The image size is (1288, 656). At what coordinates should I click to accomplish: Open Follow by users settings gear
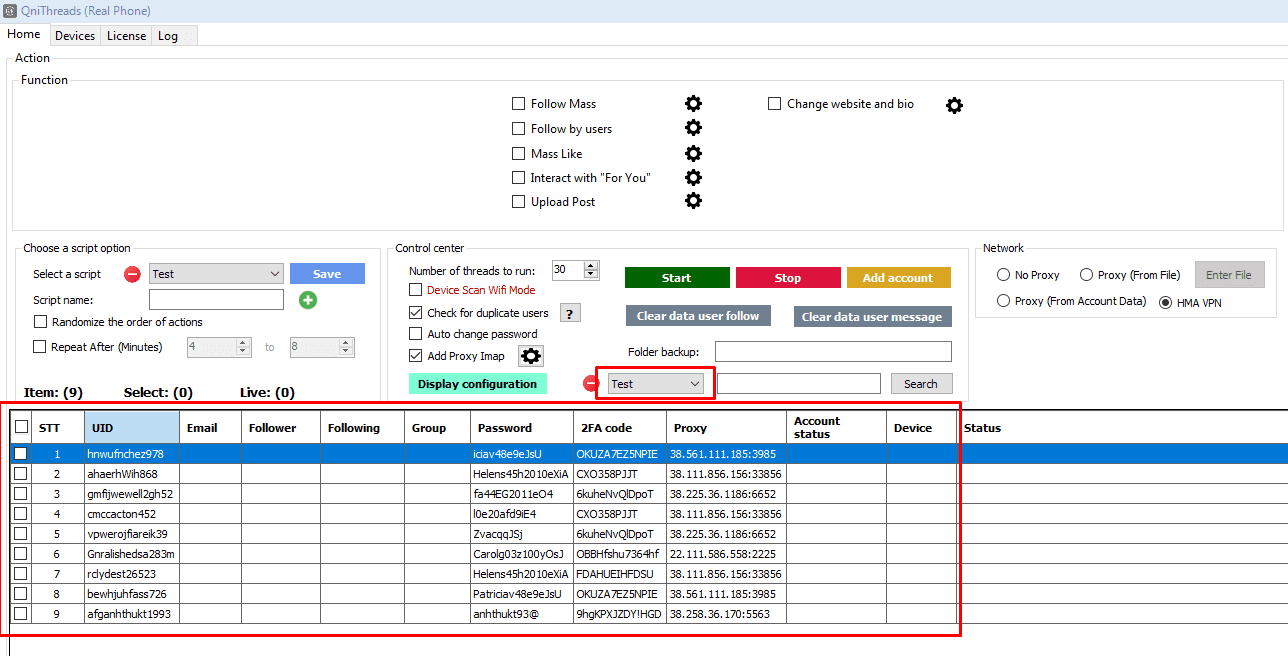point(693,128)
